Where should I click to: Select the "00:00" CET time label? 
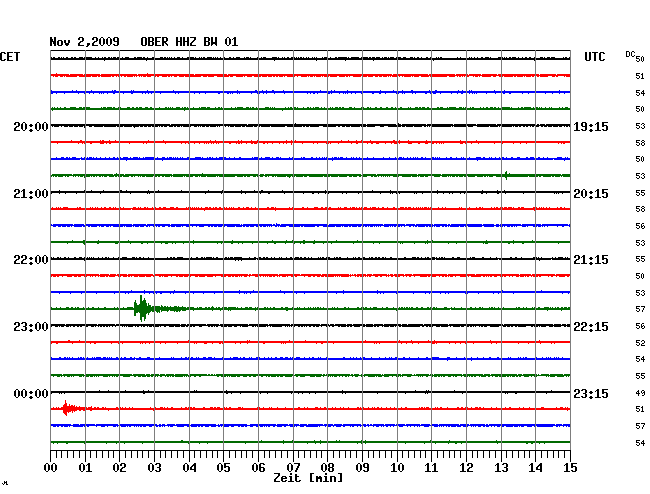click(x=31, y=394)
